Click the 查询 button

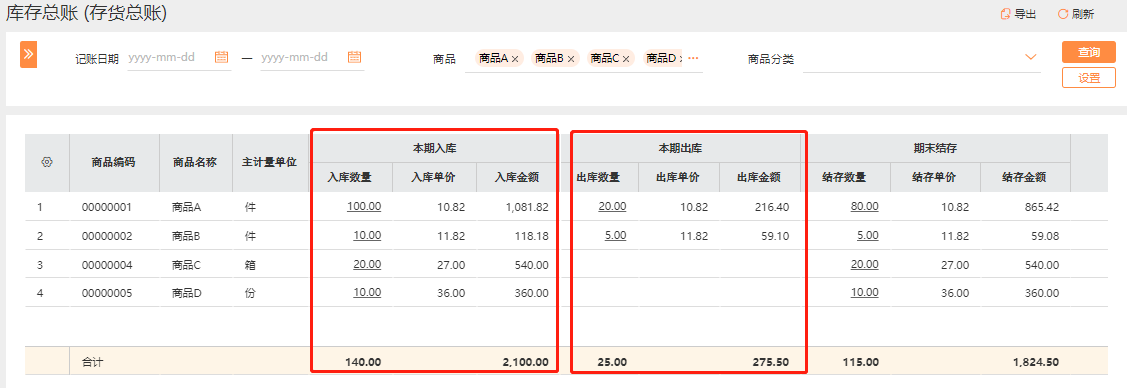click(x=1089, y=52)
